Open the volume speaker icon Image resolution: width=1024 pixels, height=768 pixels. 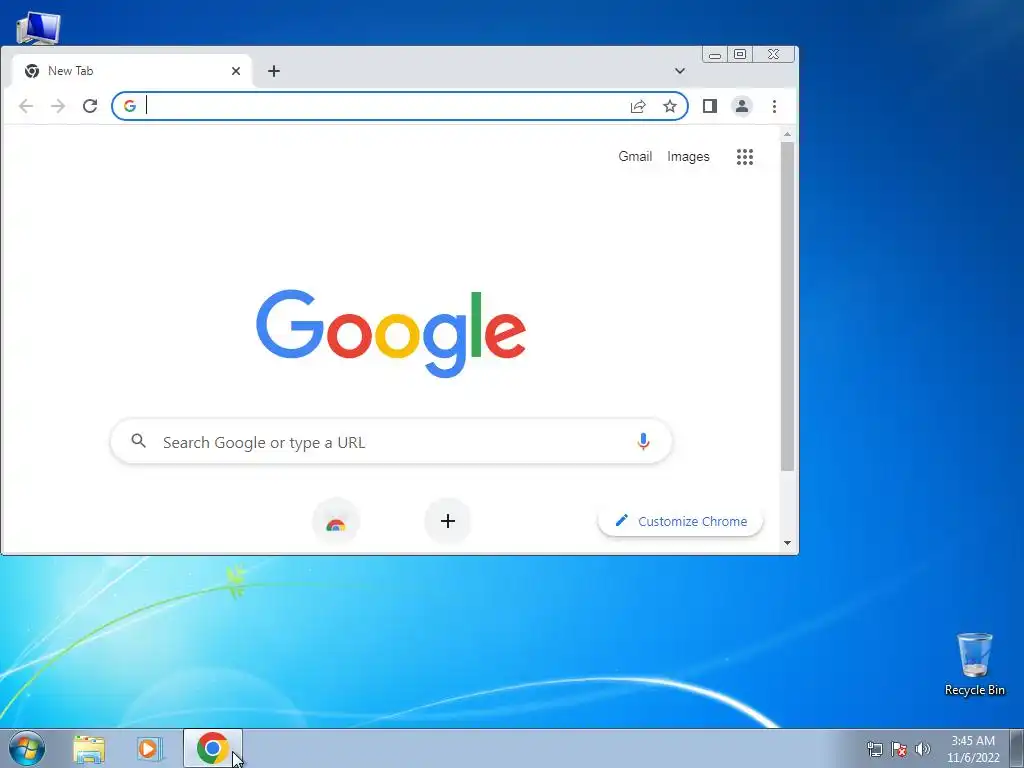[x=923, y=749]
